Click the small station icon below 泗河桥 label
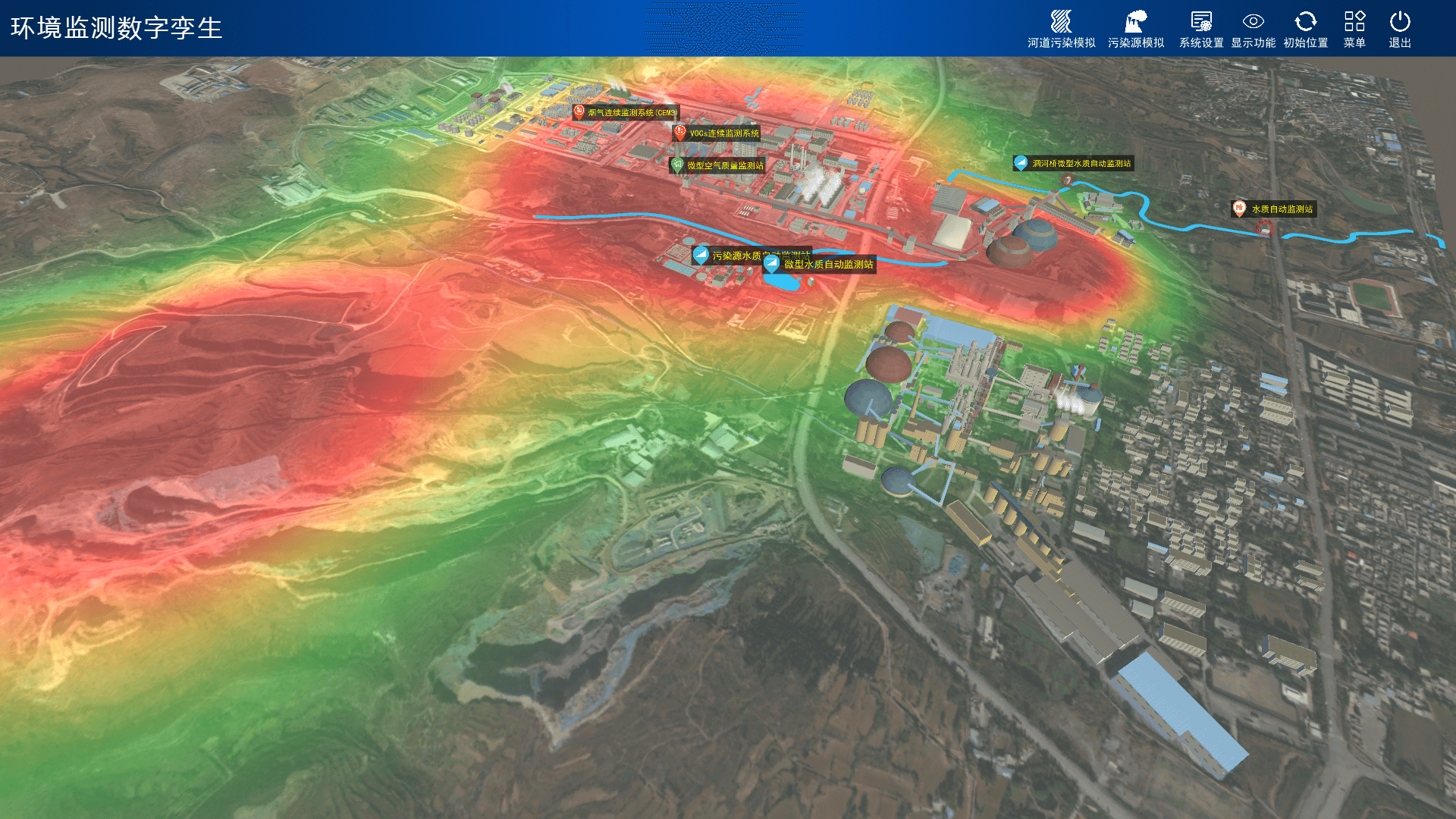Image resolution: width=1456 pixels, height=819 pixels. 1068,180
